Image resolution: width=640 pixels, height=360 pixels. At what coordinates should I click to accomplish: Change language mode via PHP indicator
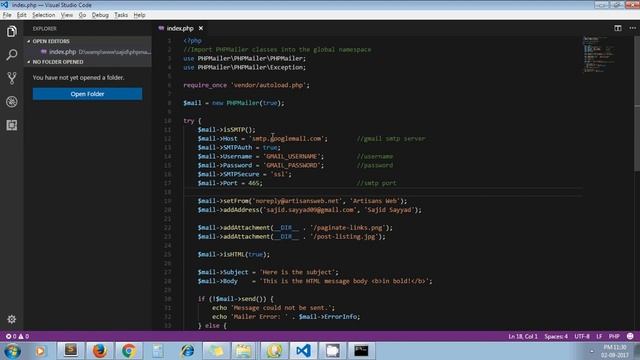pos(614,336)
